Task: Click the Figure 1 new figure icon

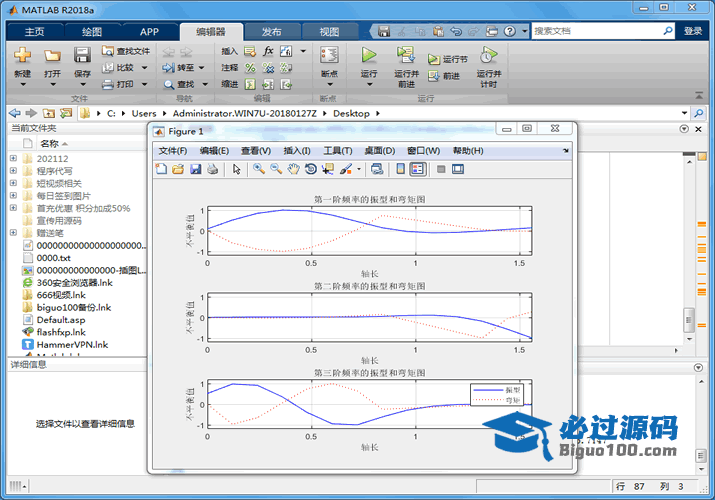Action: [x=161, y=169]
